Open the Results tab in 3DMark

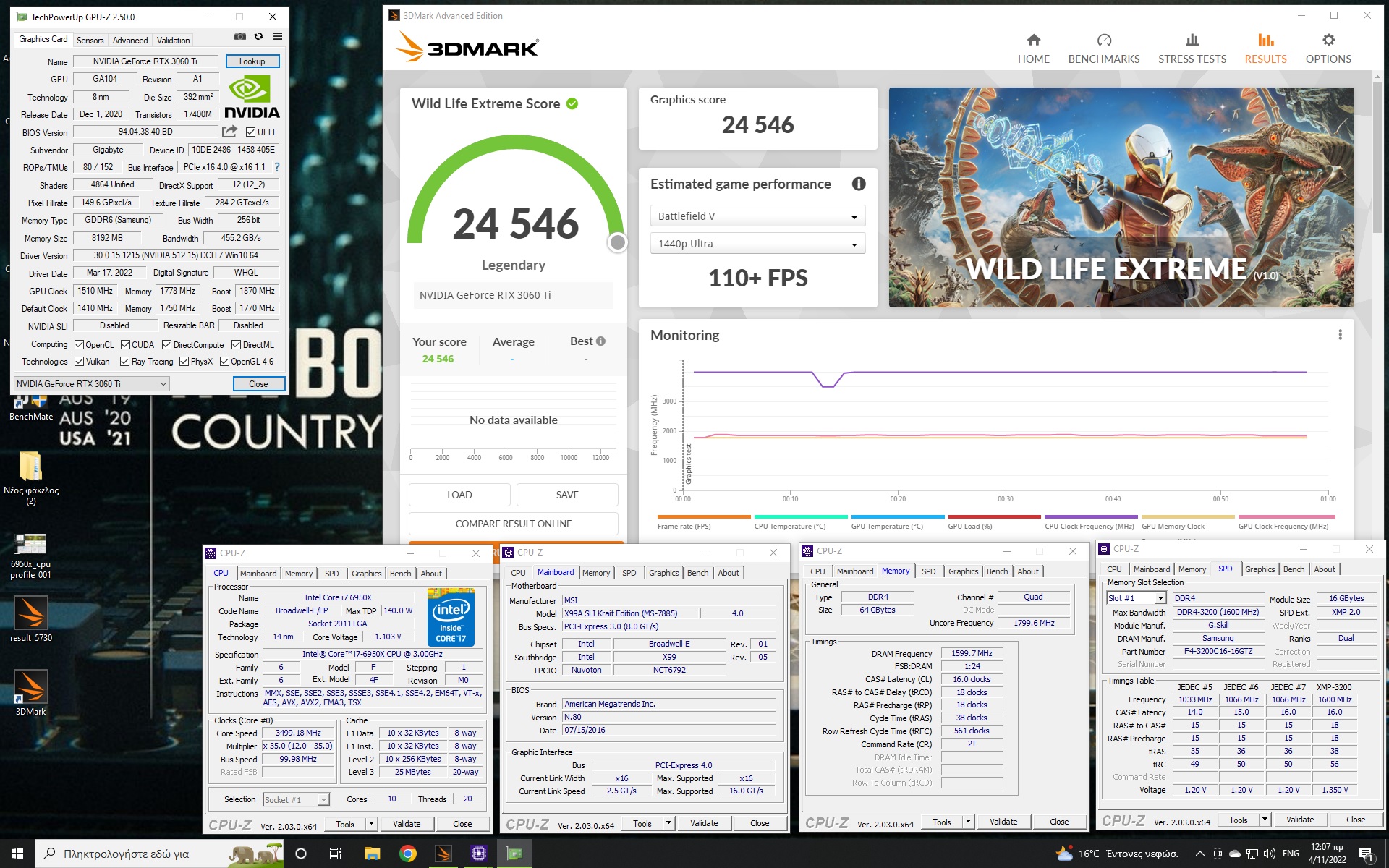(1265, 48)
